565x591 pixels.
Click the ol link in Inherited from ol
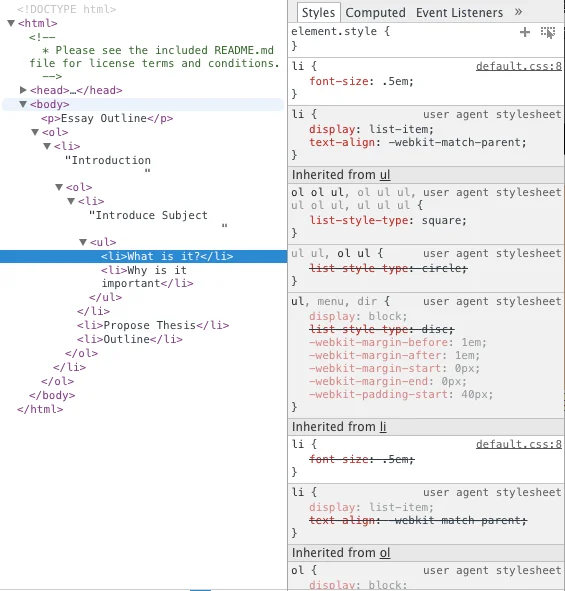pyautogui.click(x=385, y=553)
